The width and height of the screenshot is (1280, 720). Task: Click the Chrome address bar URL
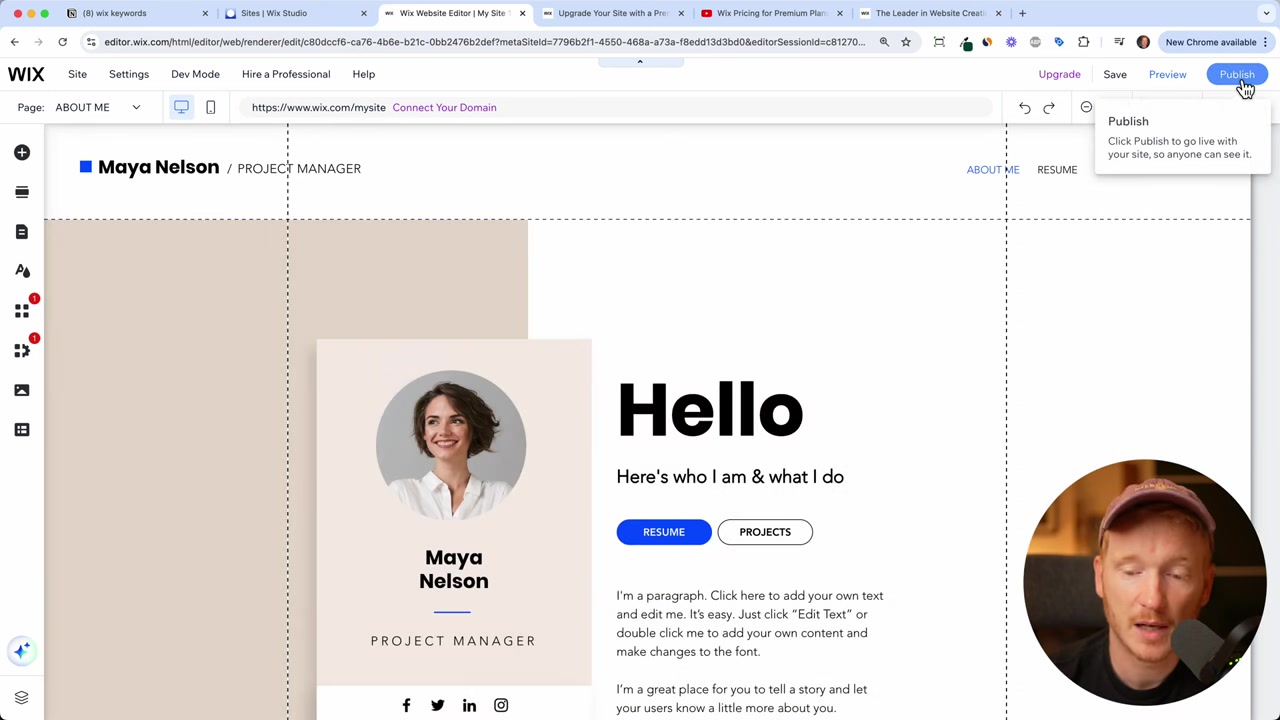pyautogui.click(x=485, y=42)
